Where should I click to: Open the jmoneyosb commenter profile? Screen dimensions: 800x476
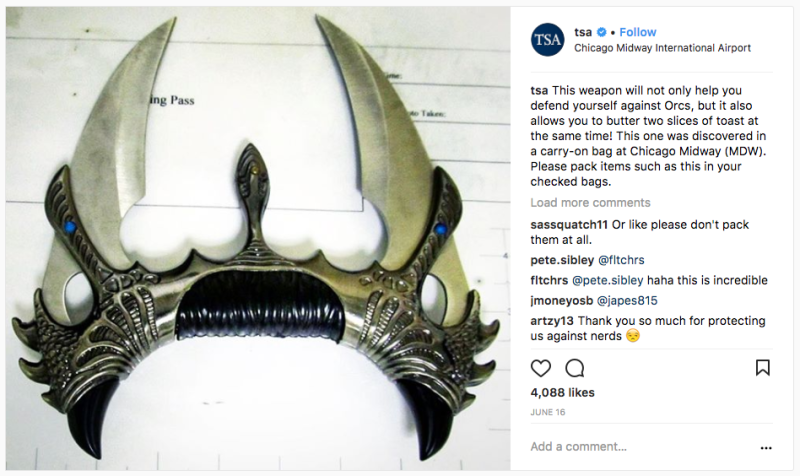point(562,300)
